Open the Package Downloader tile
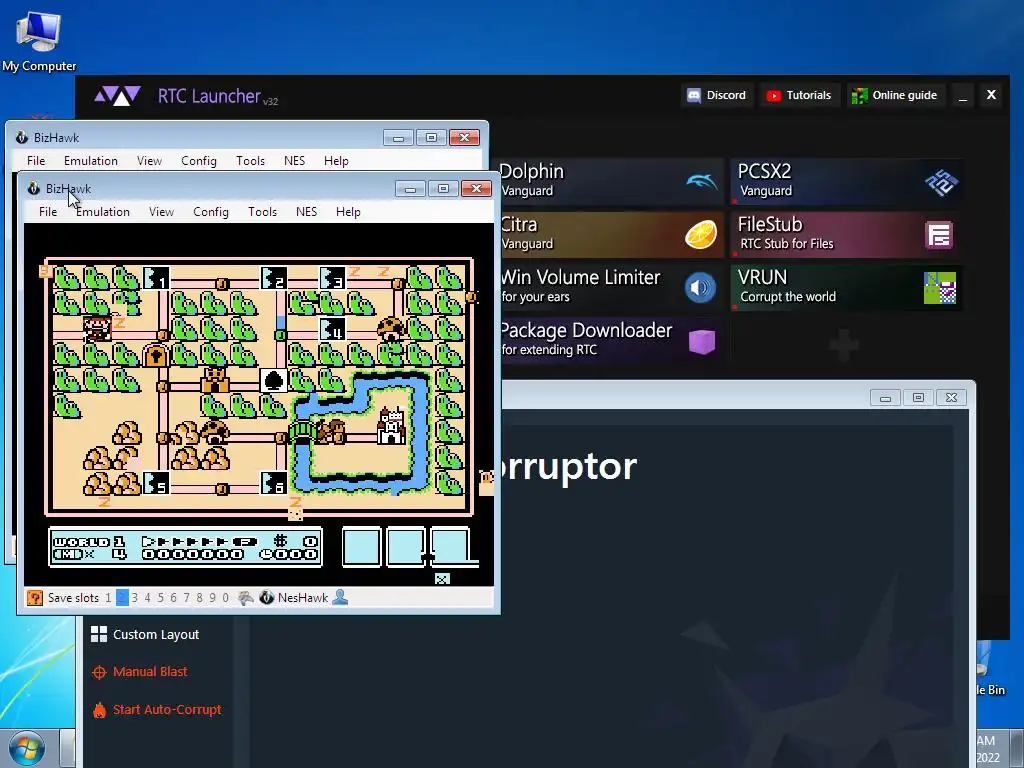 (x=612, y=340)
